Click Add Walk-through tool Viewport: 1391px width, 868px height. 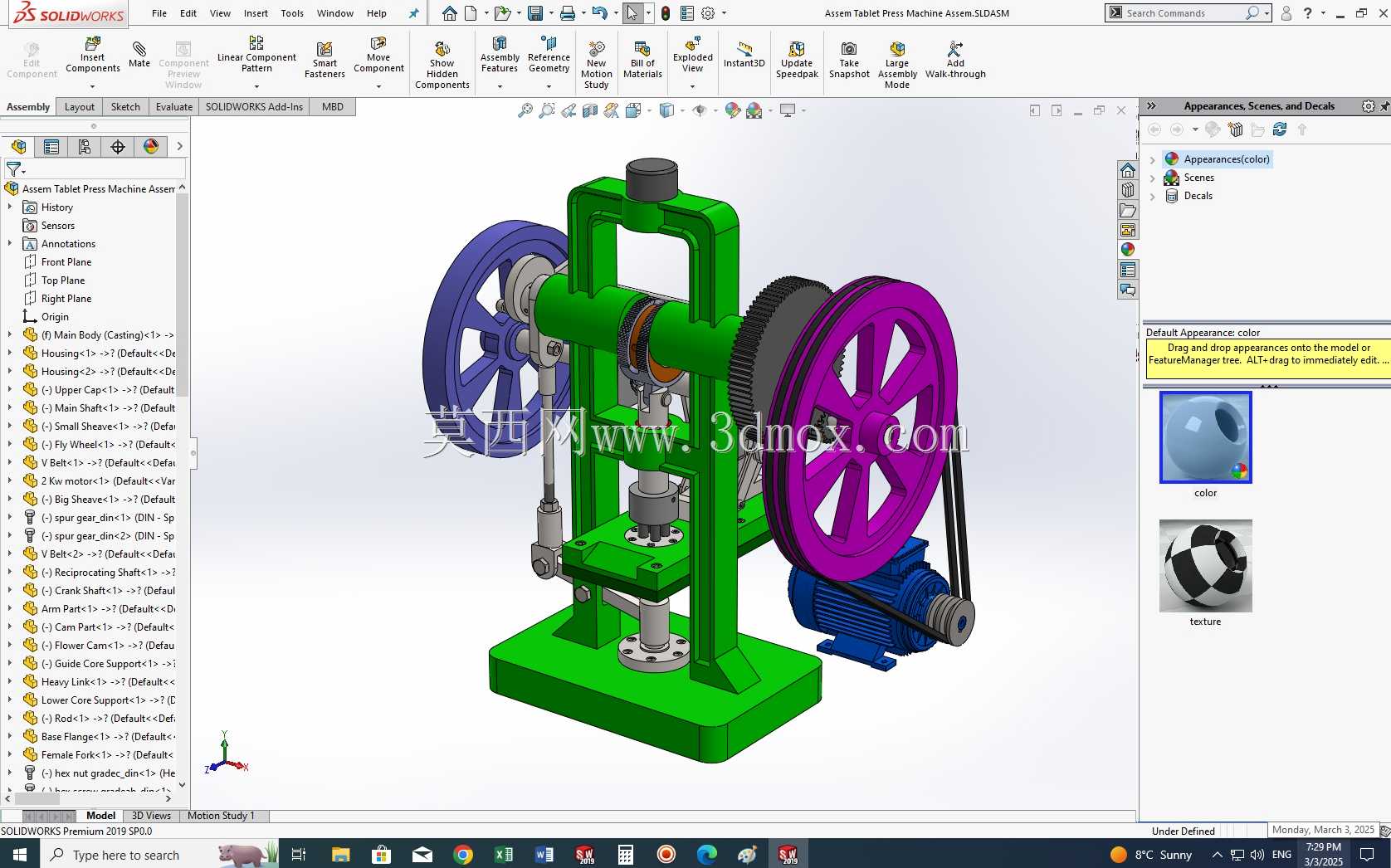(955, 60)
